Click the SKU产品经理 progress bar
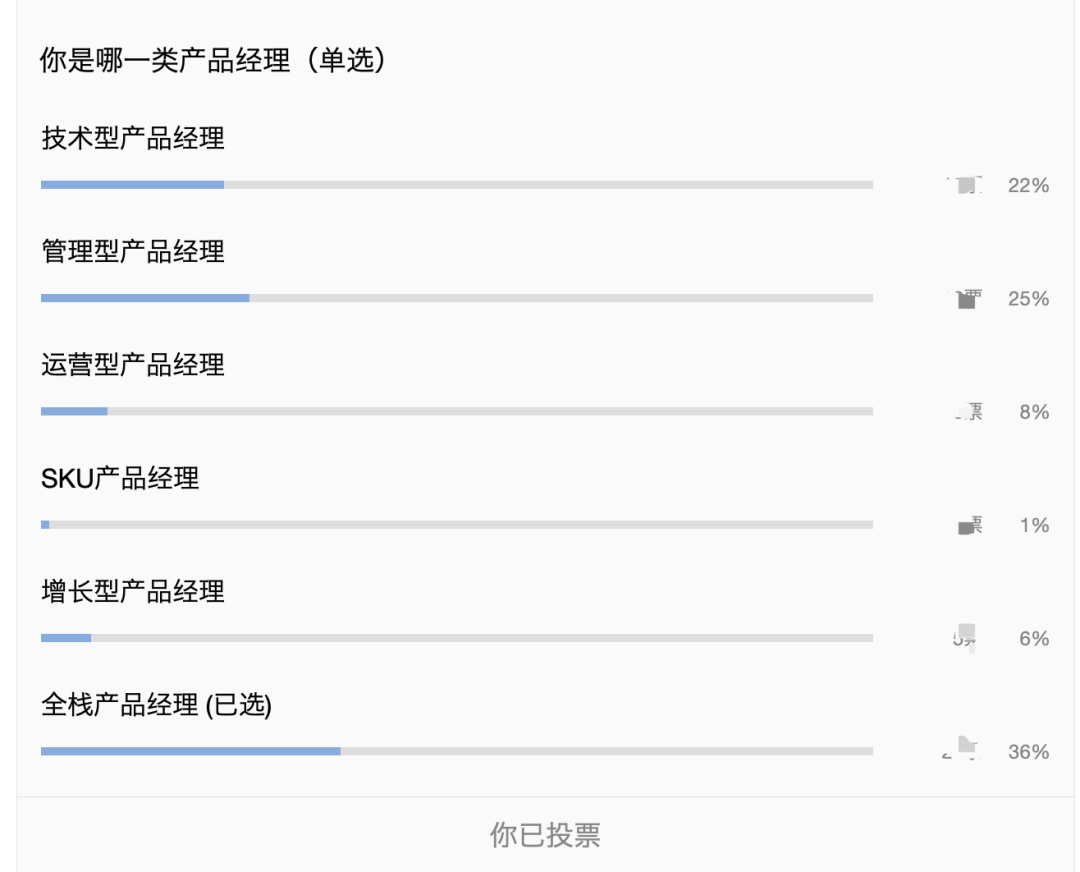 click(456, 525)
